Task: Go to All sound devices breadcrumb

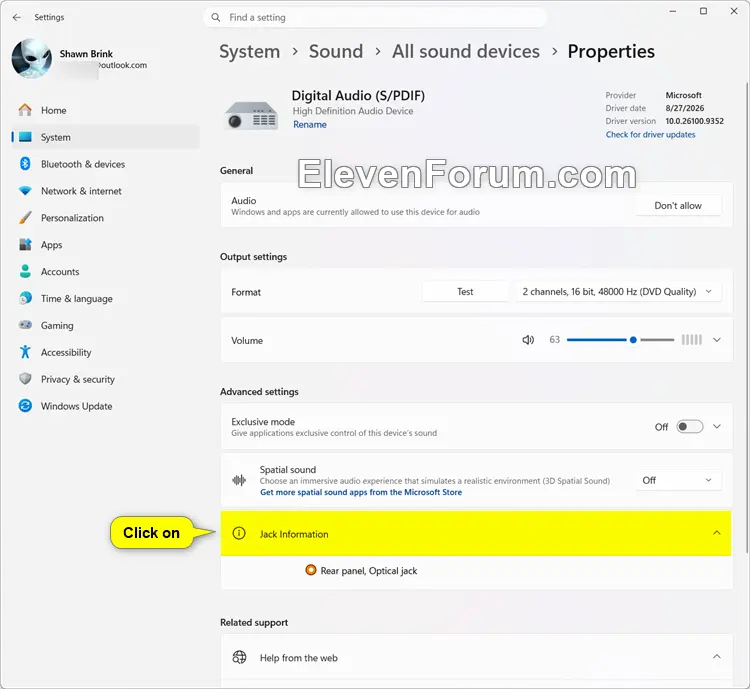Action: tap(466, 51)
